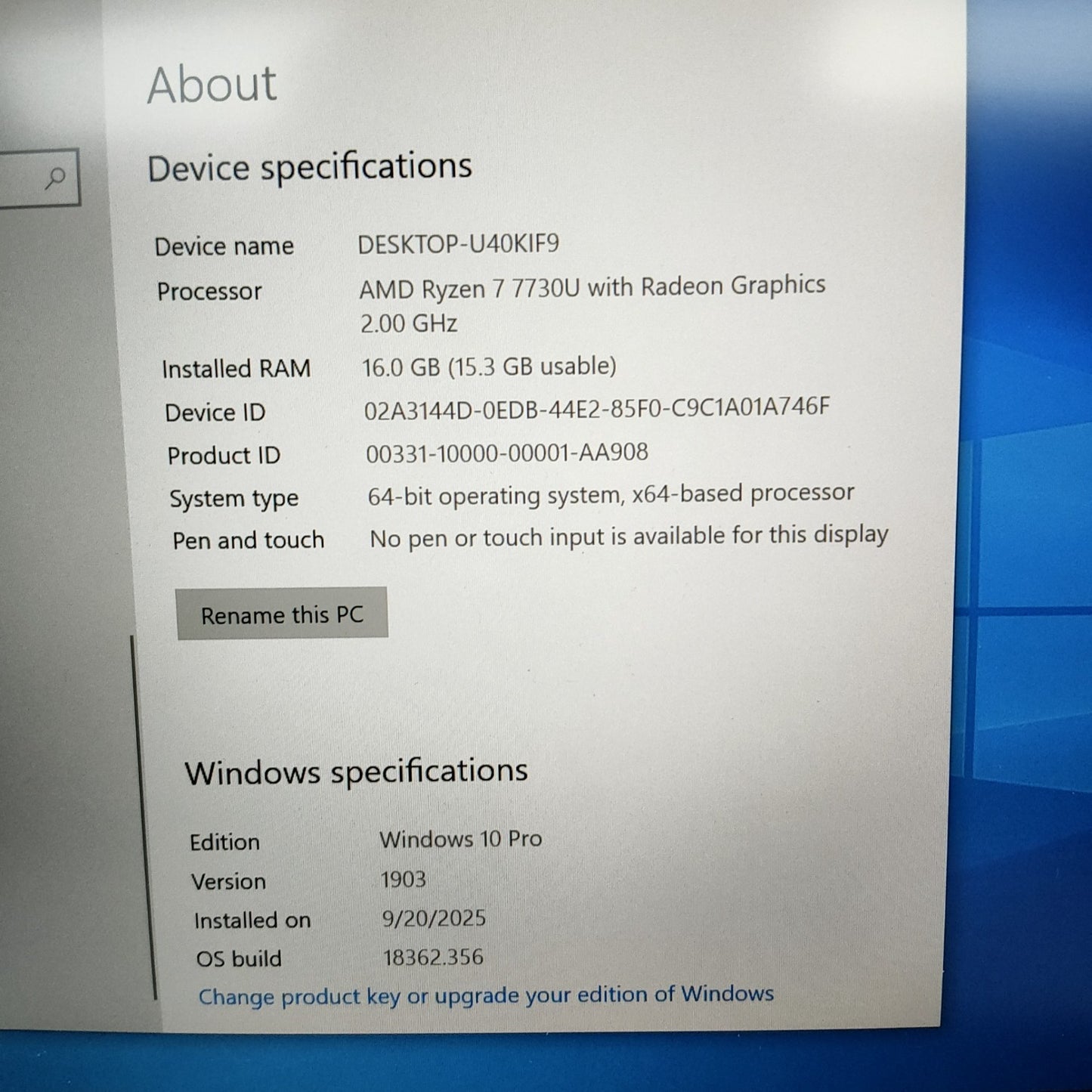Click the version number 1903
Viewport: 1092px width, 1092px height.
click(x=403, y=879)
